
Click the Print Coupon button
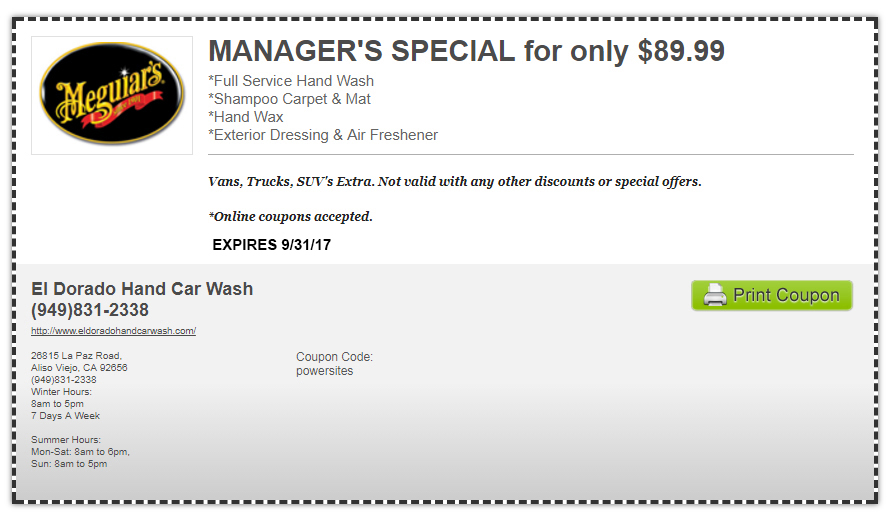[771, 295]
